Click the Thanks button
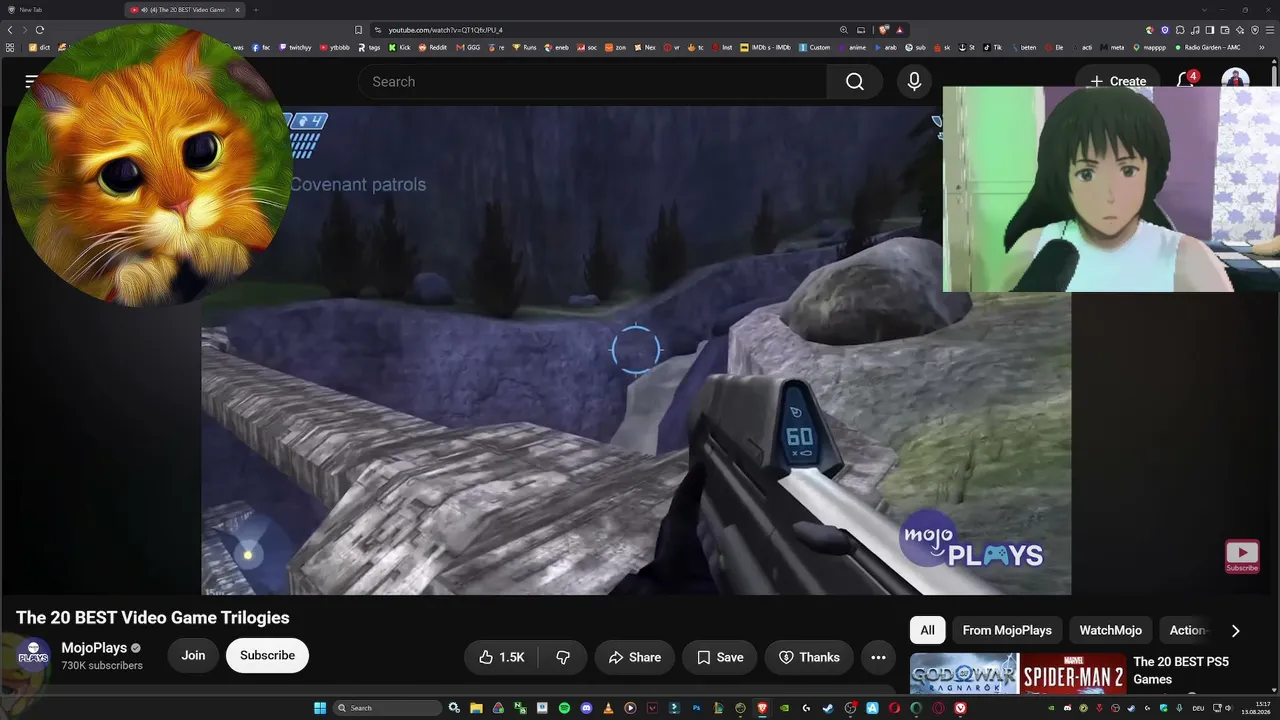 (809, 657)
